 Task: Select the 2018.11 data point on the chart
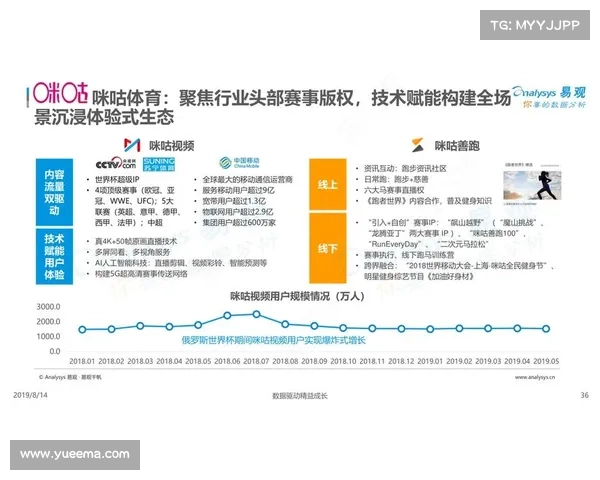pos(372,328)
